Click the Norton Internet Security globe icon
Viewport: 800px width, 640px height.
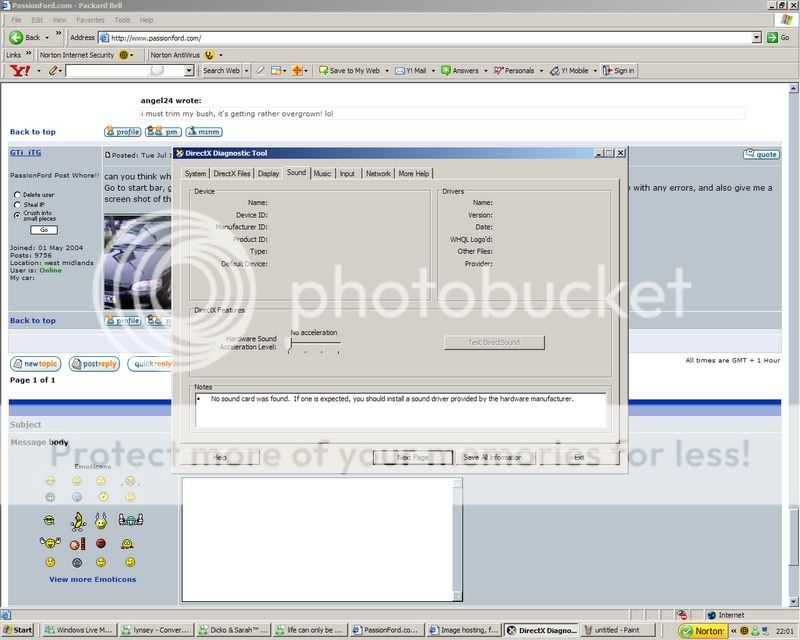click(x=123, y=55)
